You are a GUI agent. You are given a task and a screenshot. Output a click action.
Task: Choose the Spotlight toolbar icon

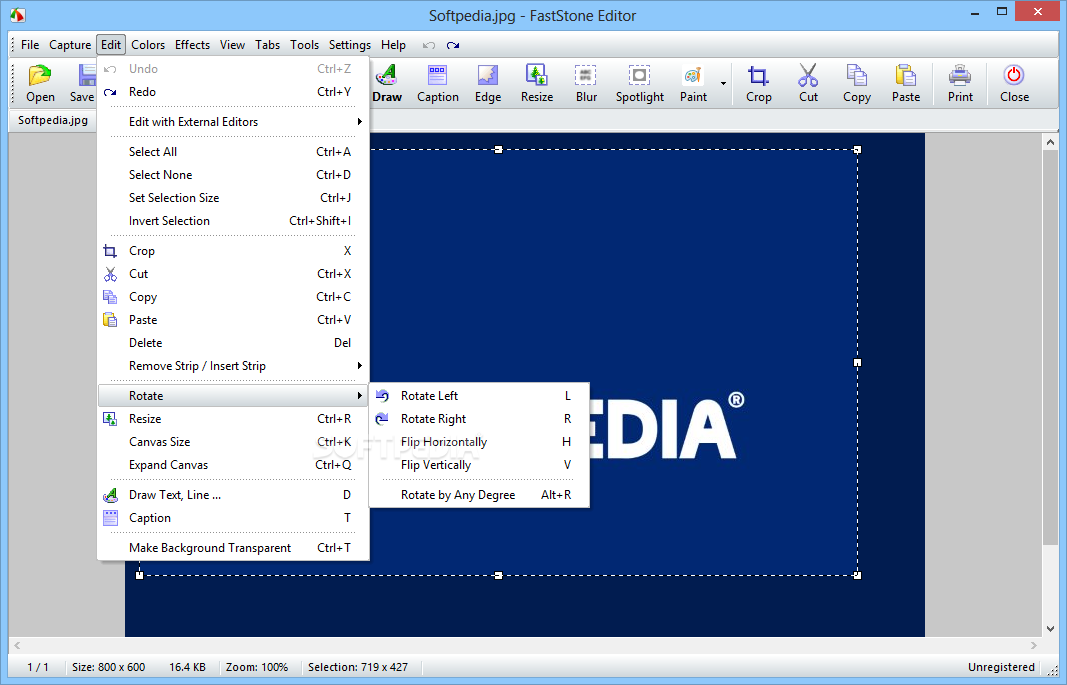click(x=639, y=75)
